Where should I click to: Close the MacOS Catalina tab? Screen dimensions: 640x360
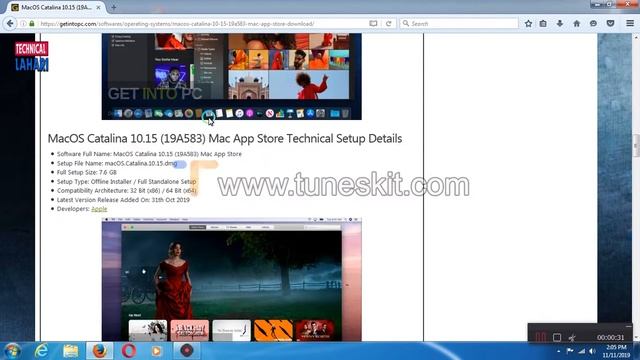(98, 7)
